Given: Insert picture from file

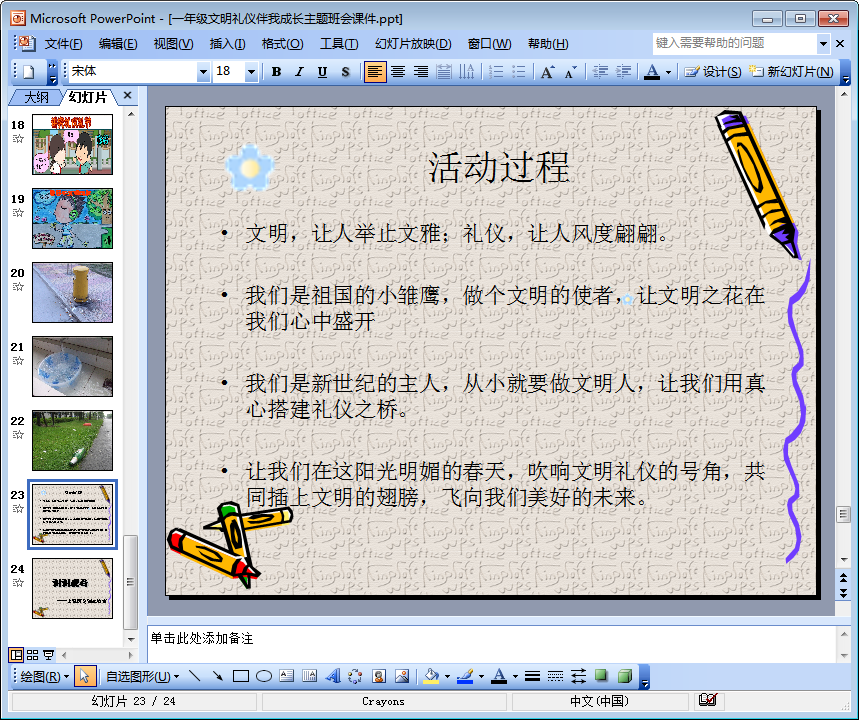Looking at the screenshot, I should point(402,676).
